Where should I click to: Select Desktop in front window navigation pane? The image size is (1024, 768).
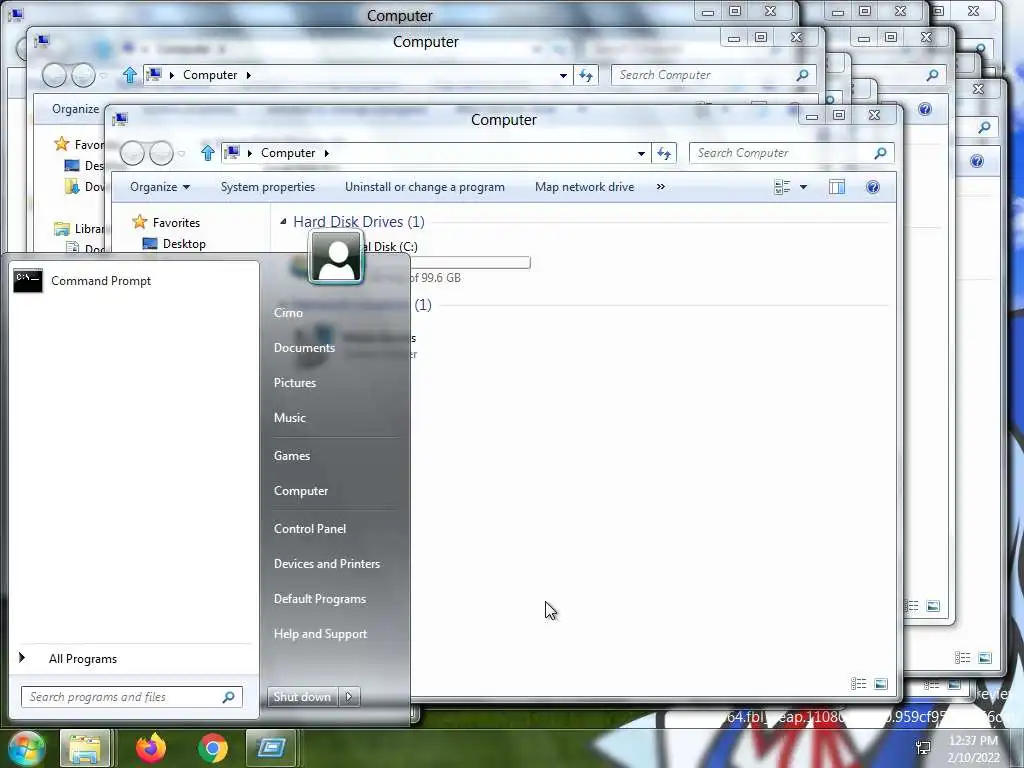[x=184, y=244]
